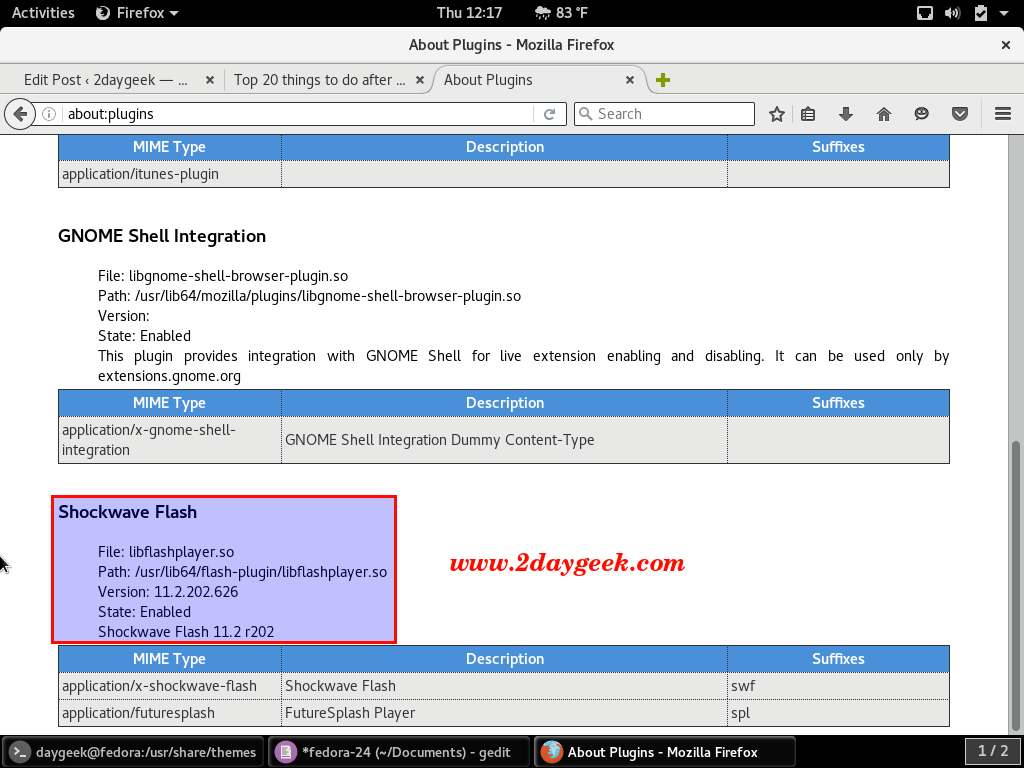The image size is (1024, 768).
Task: Open site information icon in URL bar
Action: pyautogui.click(x=49, y=114)
